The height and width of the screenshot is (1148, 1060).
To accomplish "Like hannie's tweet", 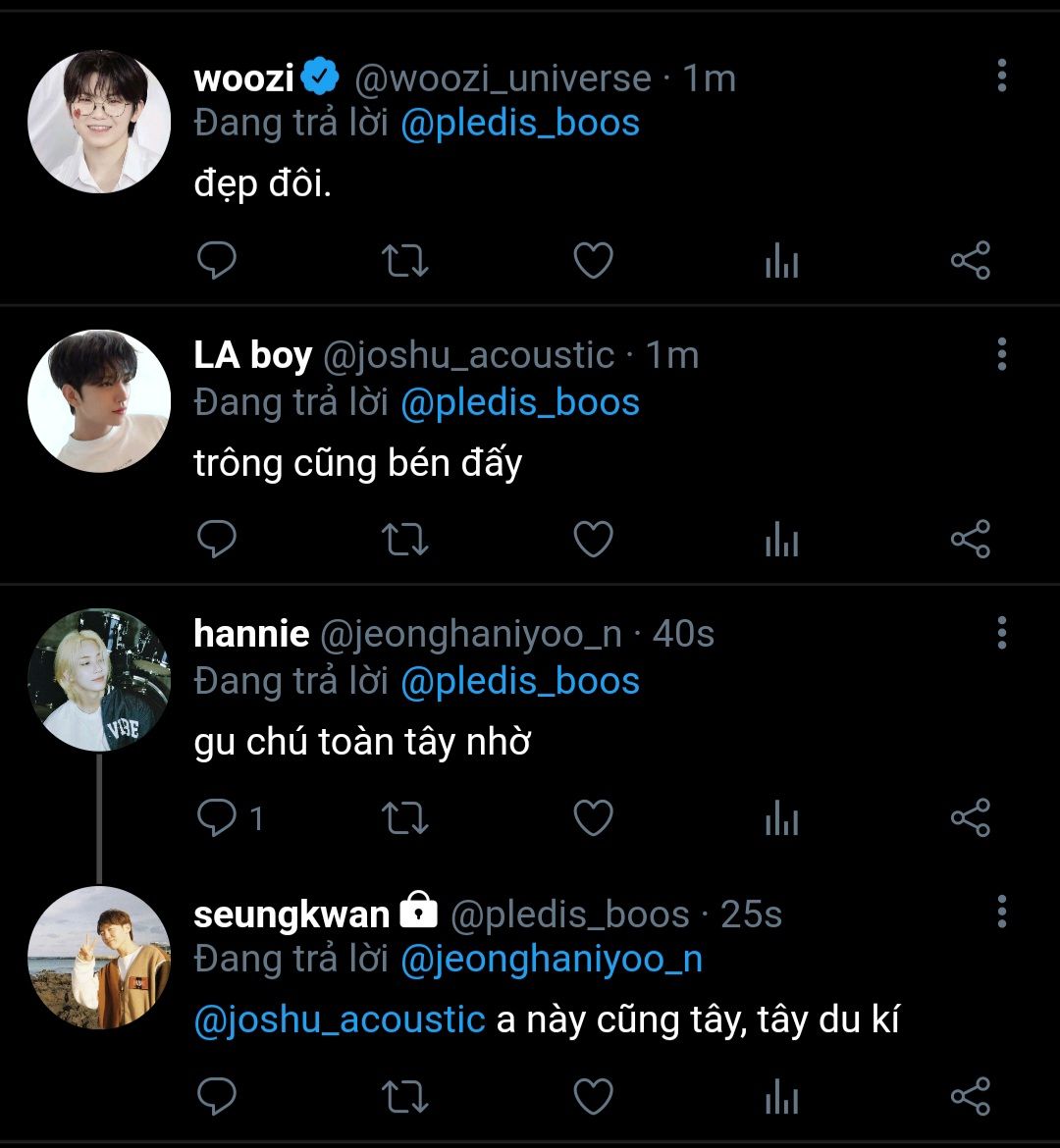I will coord(593,818).
